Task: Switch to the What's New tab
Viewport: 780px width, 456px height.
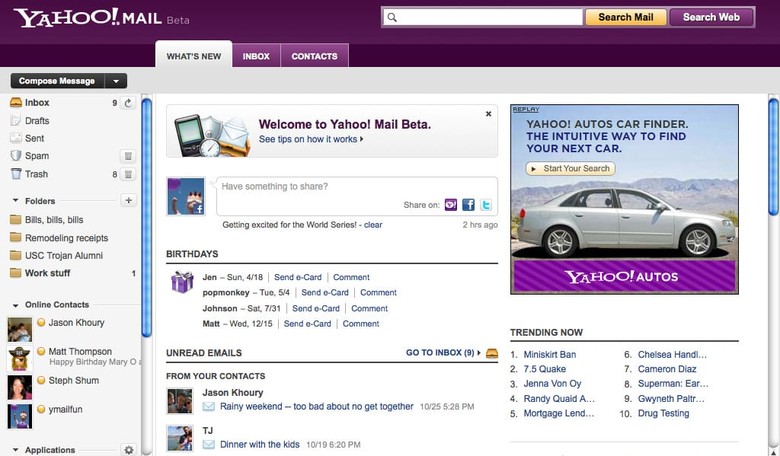Action: point(194,56)
